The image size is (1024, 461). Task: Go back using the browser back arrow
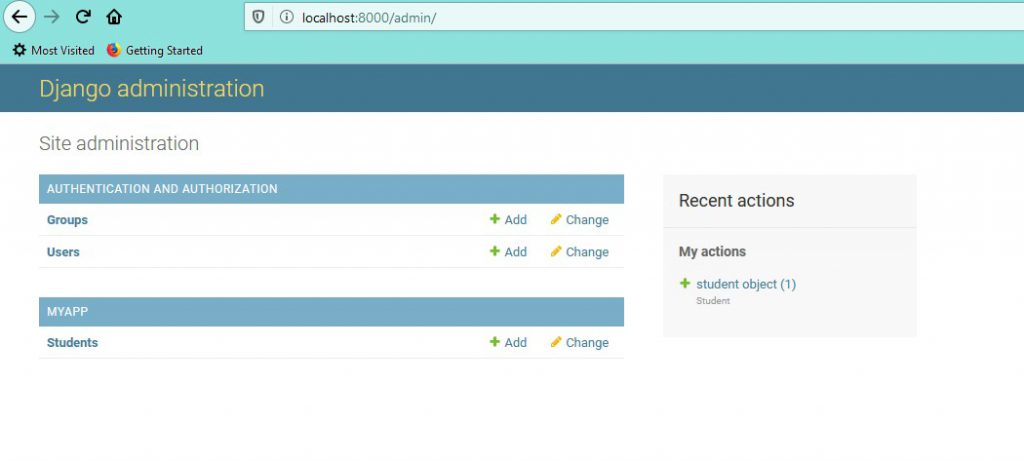click(20, 17)
